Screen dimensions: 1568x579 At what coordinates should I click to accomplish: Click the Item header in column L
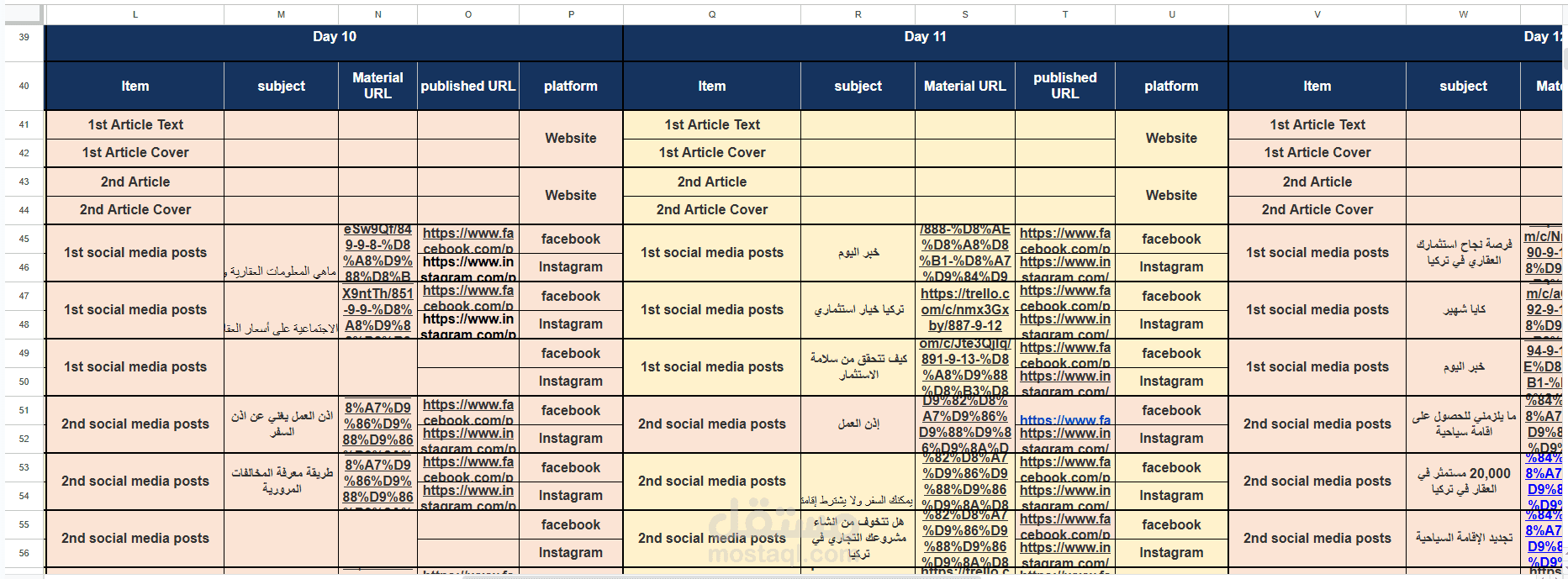(135, 86)
